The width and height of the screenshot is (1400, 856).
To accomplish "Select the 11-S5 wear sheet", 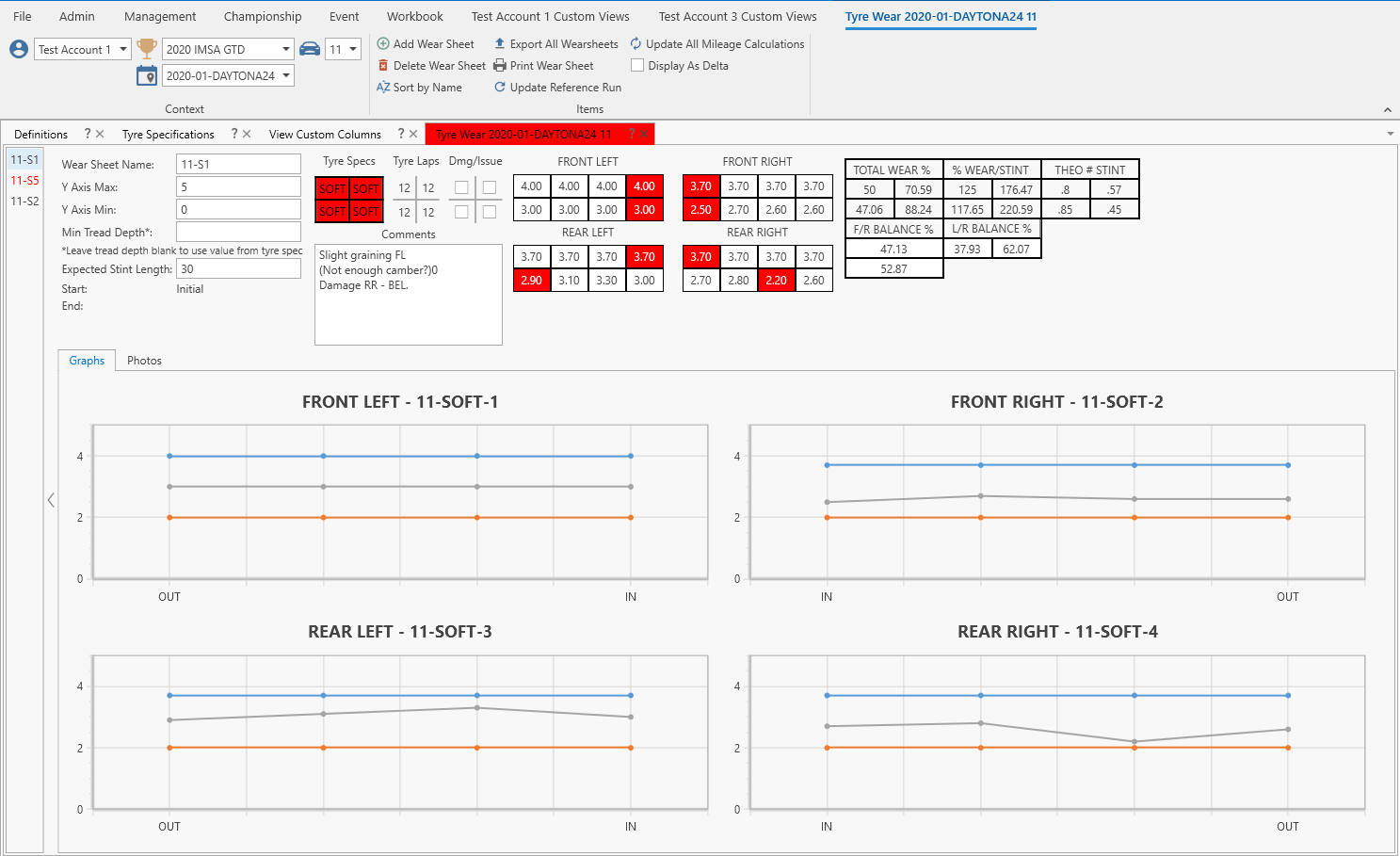I will pos(24,181).
